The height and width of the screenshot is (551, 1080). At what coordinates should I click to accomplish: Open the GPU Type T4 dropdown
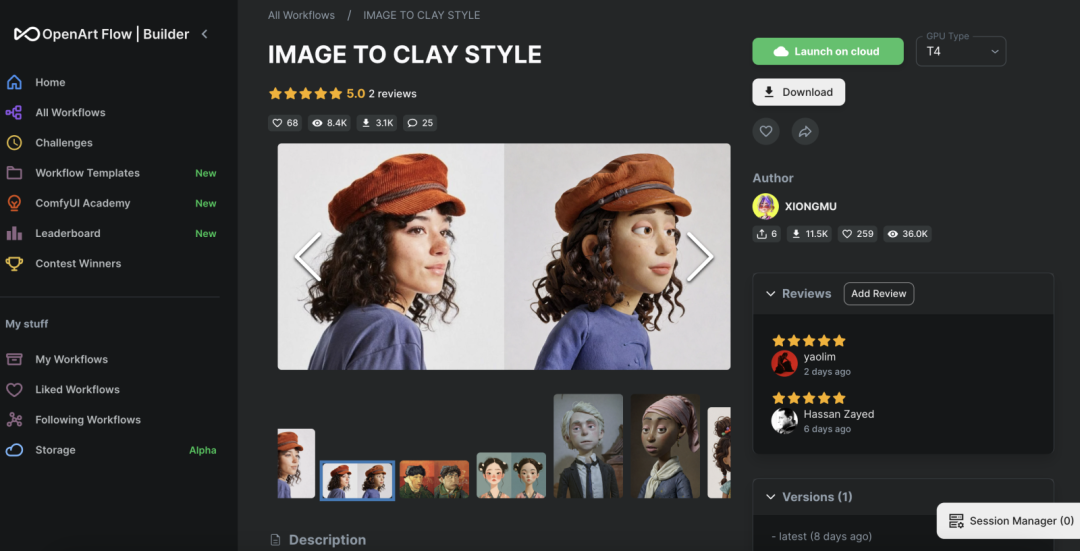[x=961, y=52]
